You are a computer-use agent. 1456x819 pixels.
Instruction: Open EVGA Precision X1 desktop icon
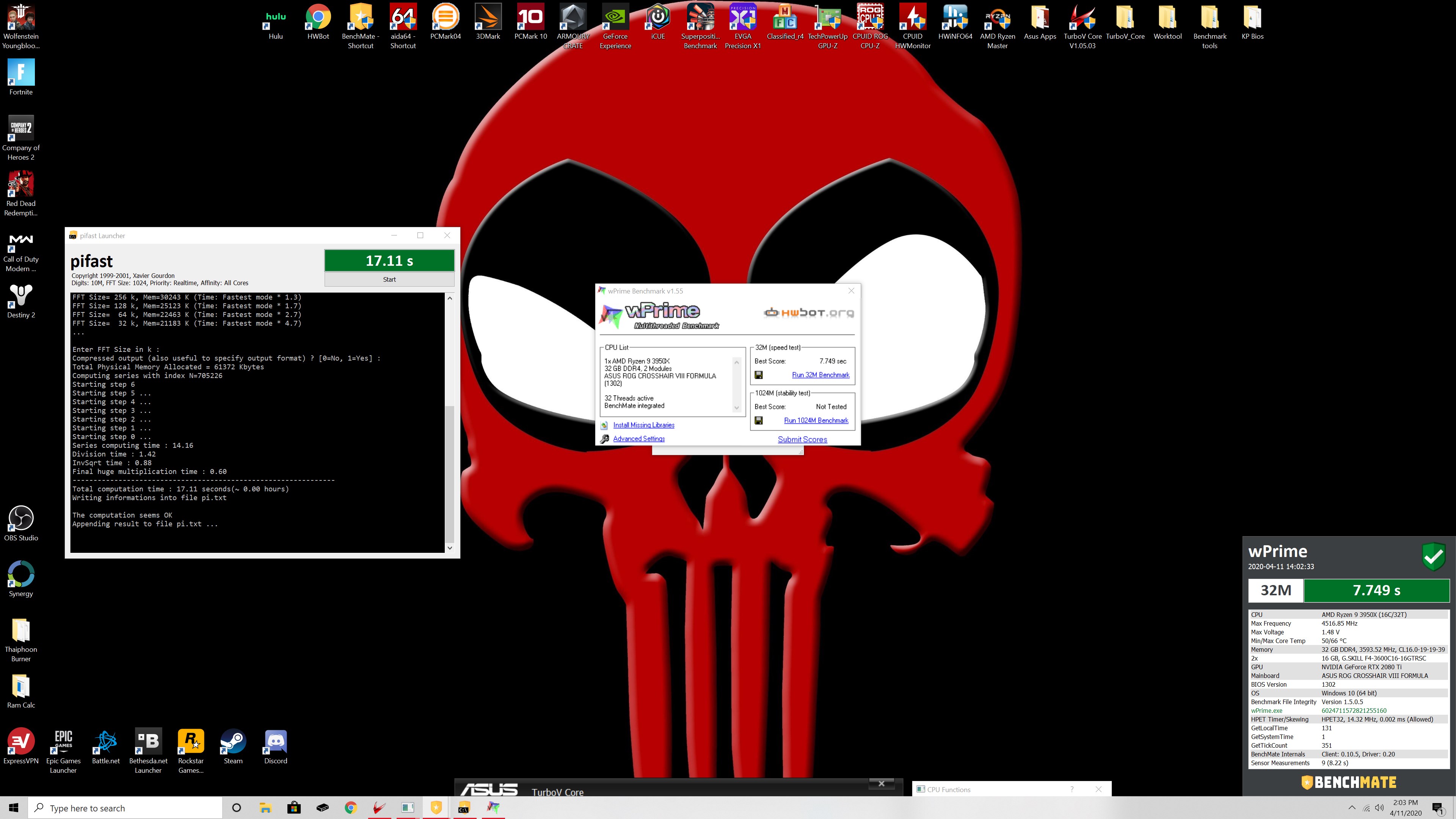pos(743,26)
